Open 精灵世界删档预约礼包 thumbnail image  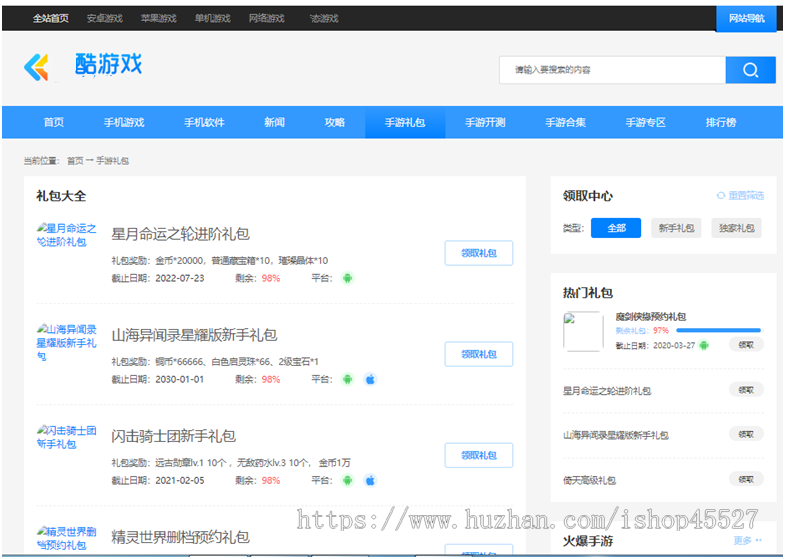pyautogui.click(x=67, y=538)
